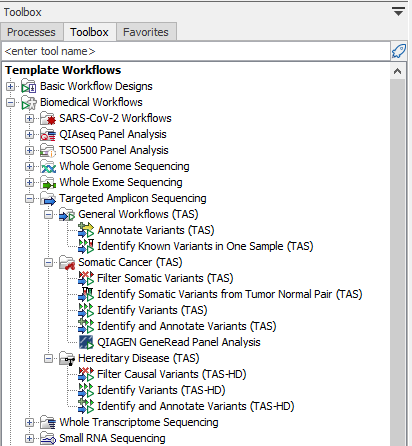Select 'Filter Somatic Variants (TAS)' text
The image size is (412, 446).
[x=165, y=278]
